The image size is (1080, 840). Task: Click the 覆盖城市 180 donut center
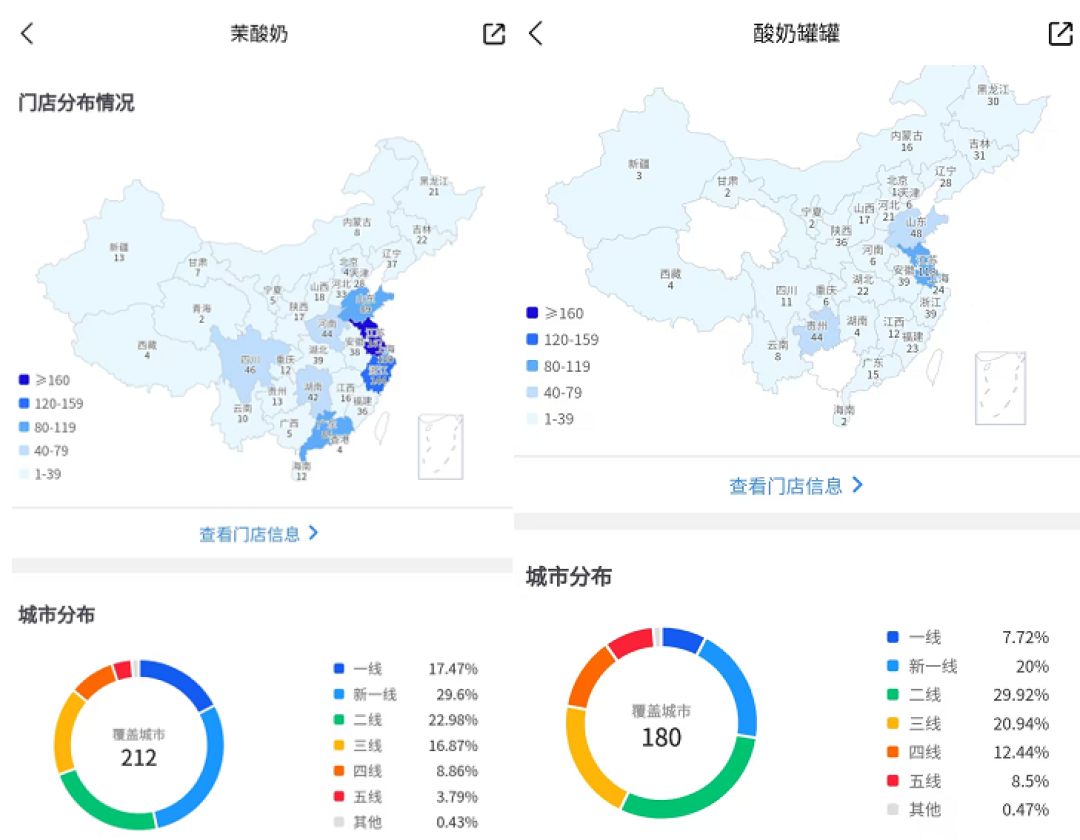661,727
